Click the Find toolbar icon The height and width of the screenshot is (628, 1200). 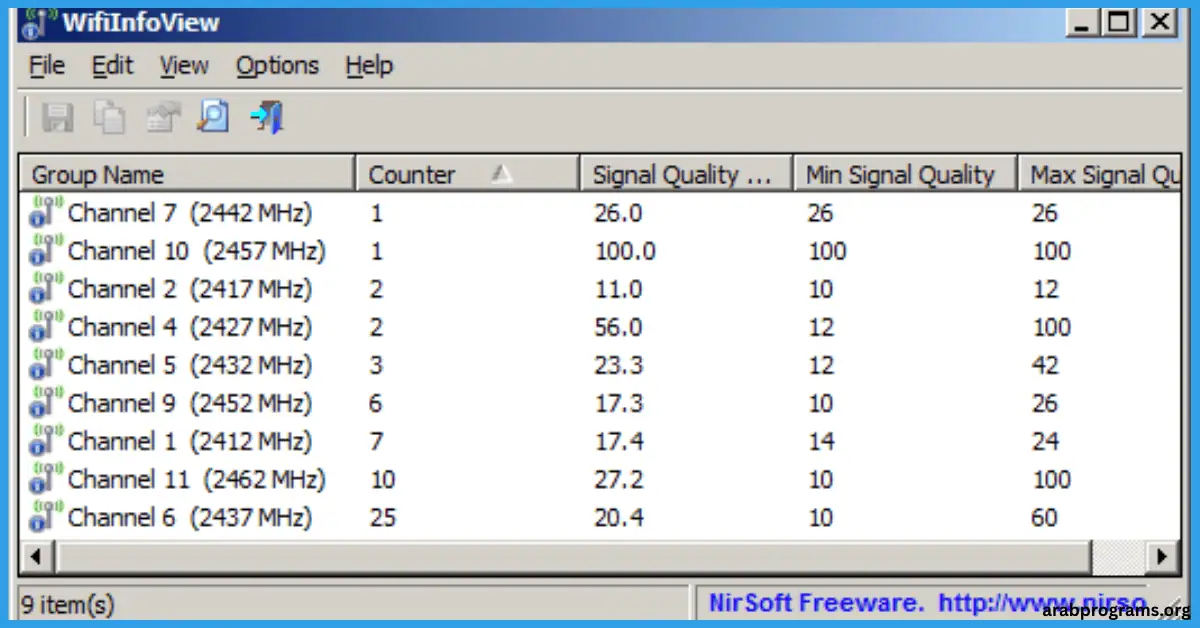pos(214,118)
